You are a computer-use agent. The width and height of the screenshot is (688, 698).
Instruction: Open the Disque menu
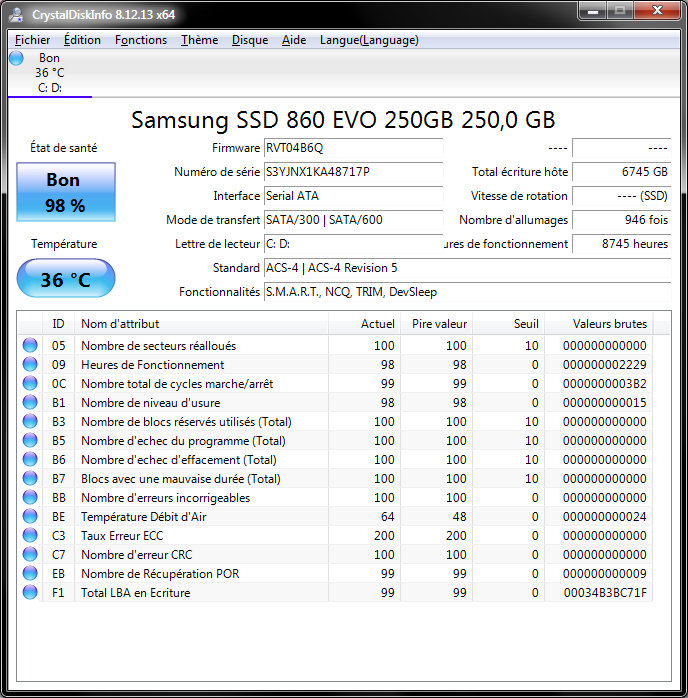[250, 40]
